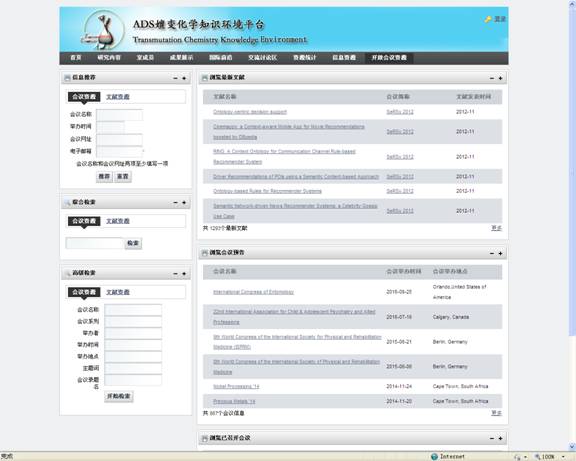Collapse the 浏览已召开会议 panel with minus icon
The image size is (576, 461).
click(492, 438)
